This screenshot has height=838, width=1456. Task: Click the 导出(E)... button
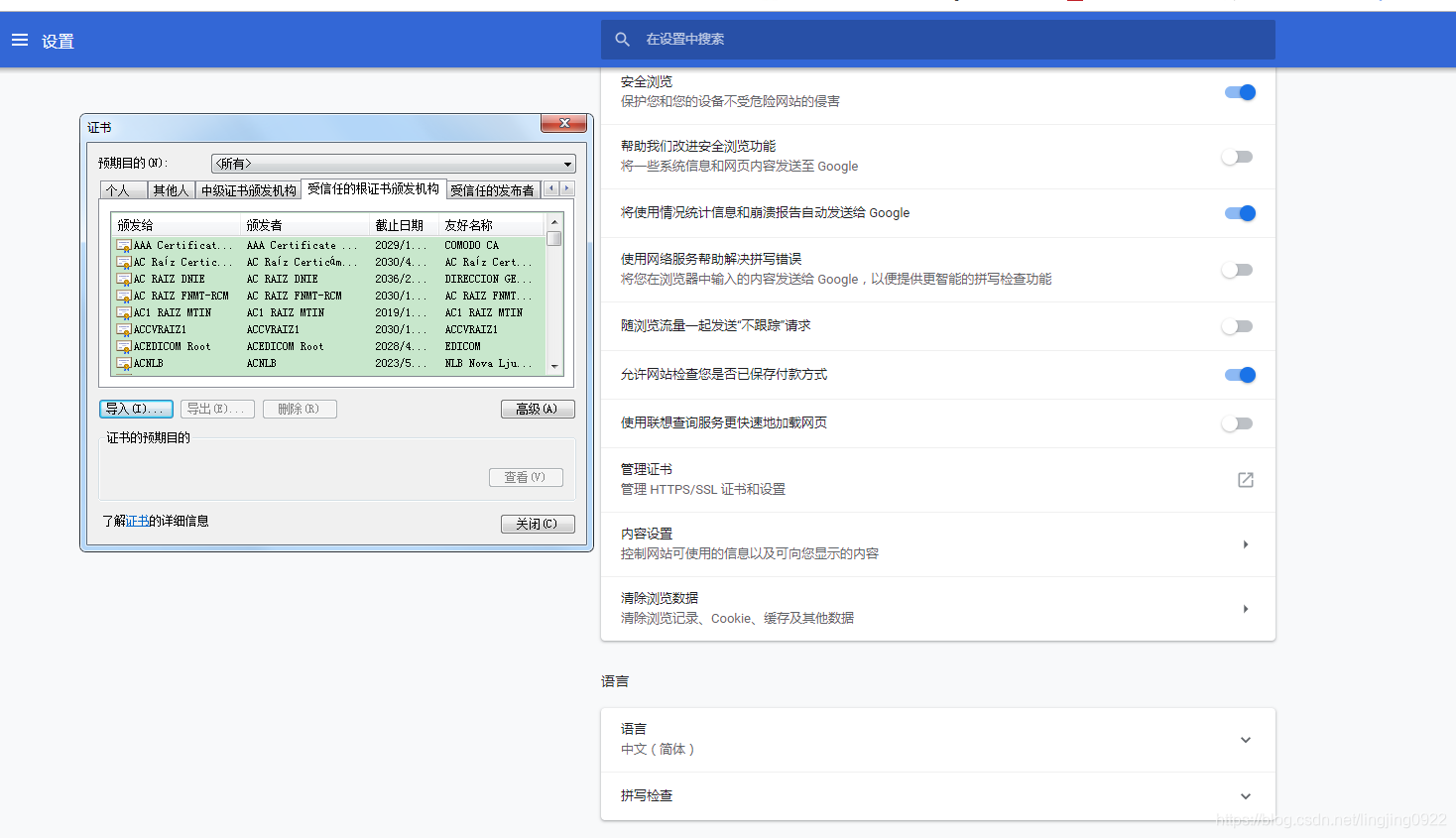coord(217,409)
